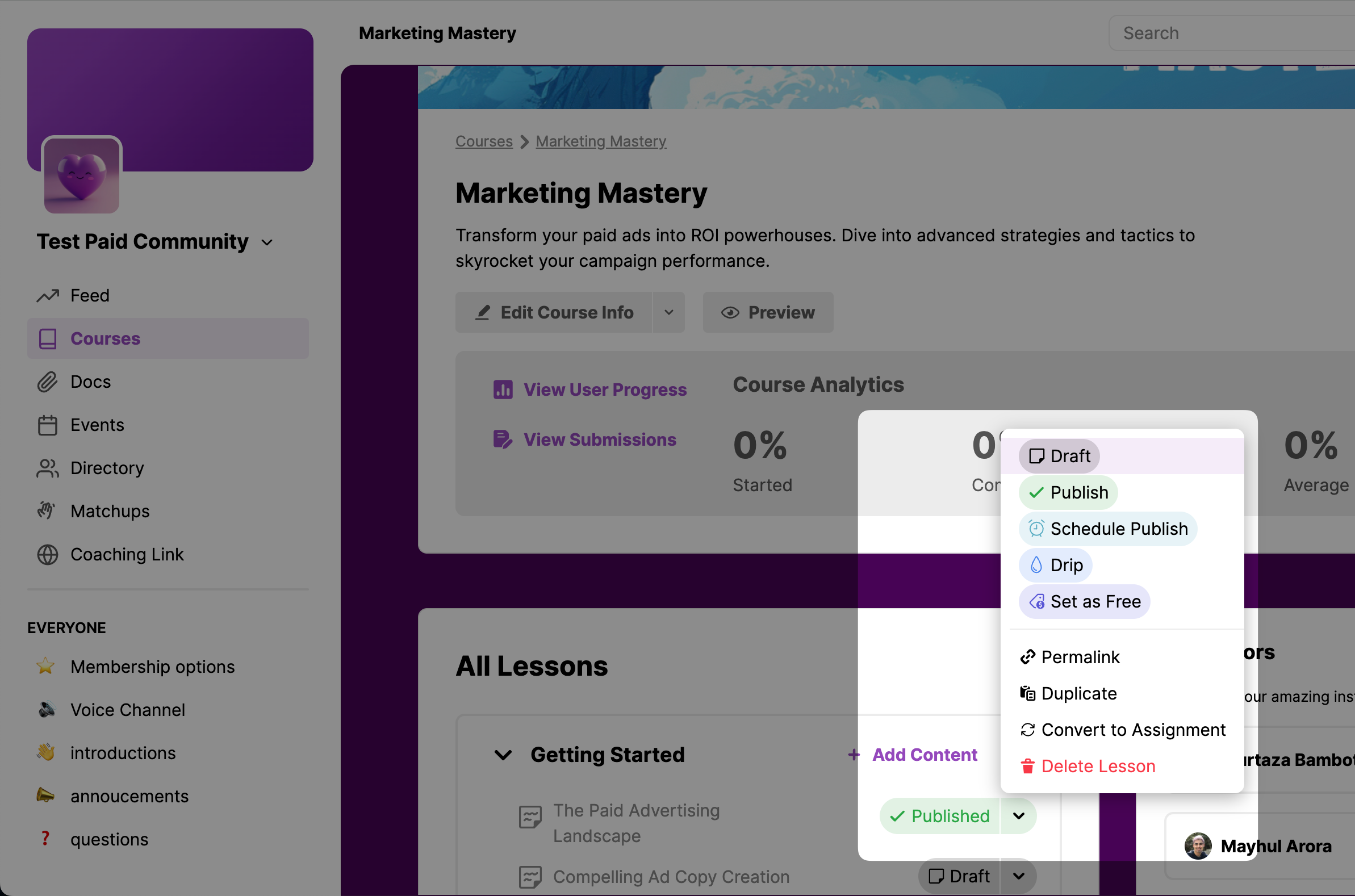1355x896 pixels.
Task: Choose Publish status from lesson menu
Action: tap(1068, 492)
